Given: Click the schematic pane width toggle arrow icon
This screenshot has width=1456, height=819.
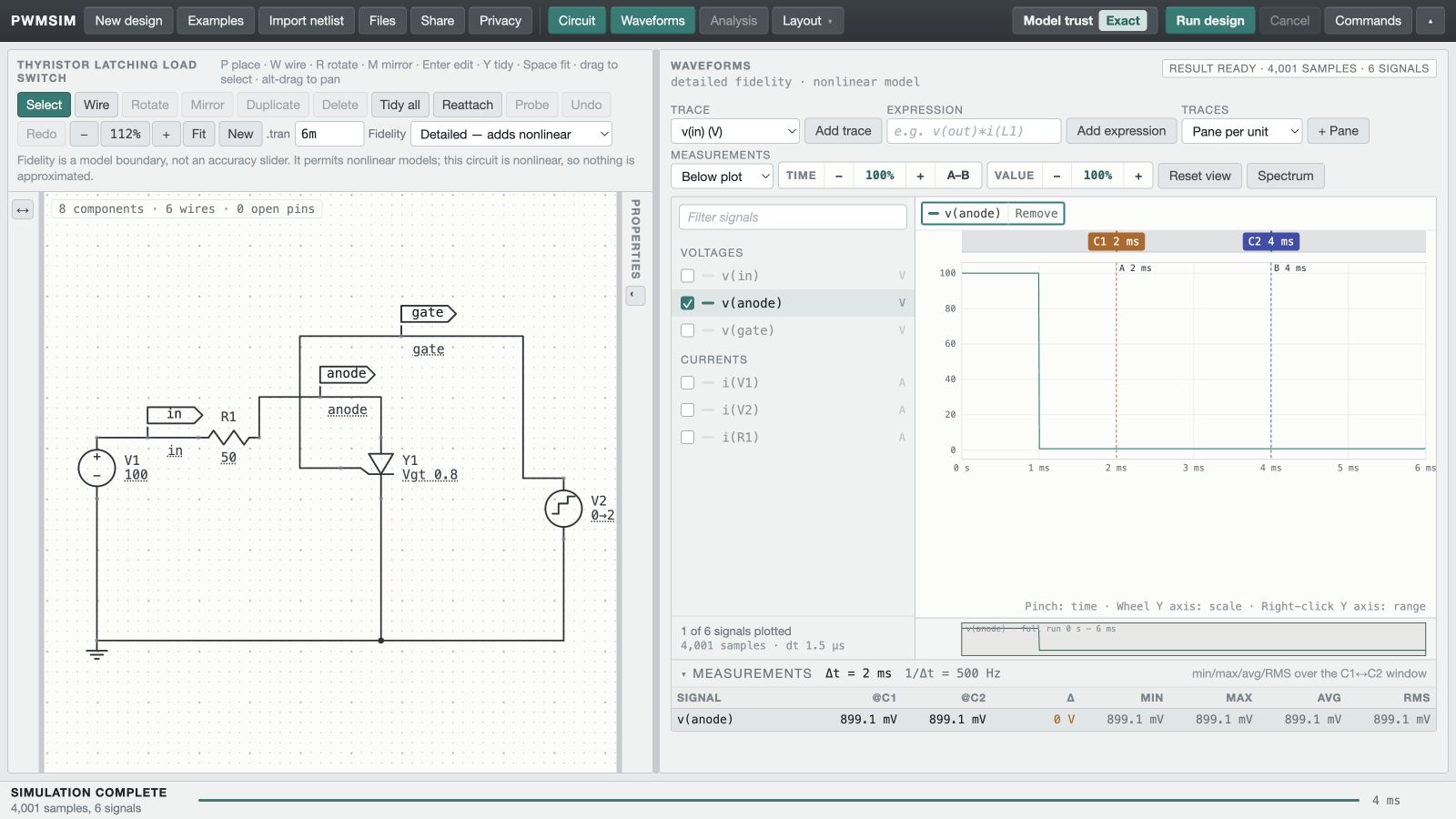Looking at the screenshot, I should [x=23, y=210].
